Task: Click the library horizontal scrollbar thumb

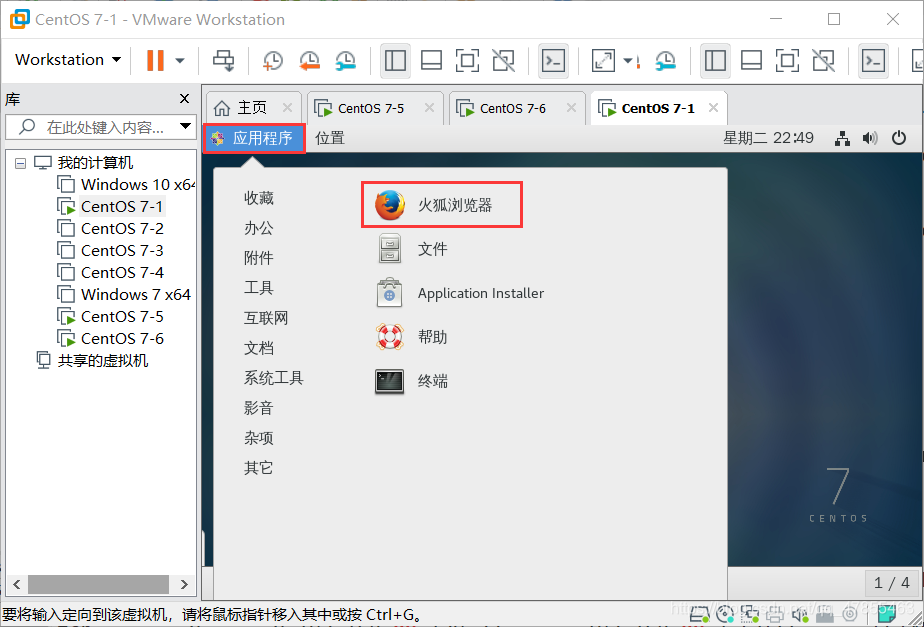Action: [99, 584]
